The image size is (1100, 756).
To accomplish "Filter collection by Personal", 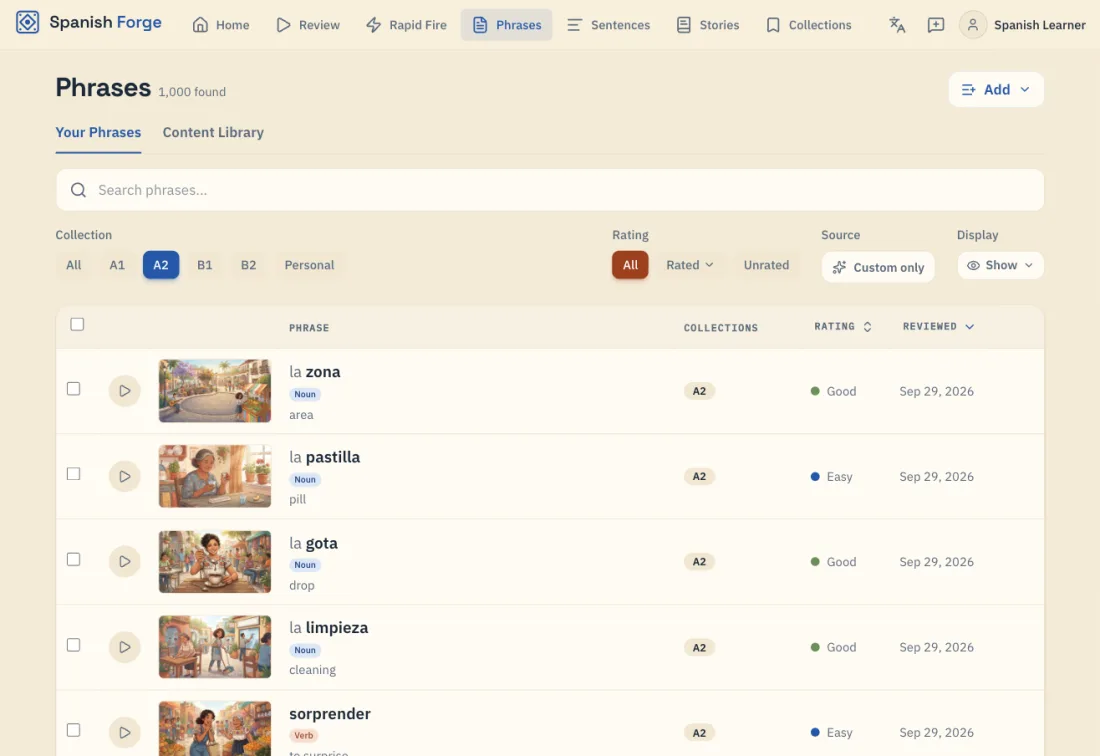I will 309,265.
